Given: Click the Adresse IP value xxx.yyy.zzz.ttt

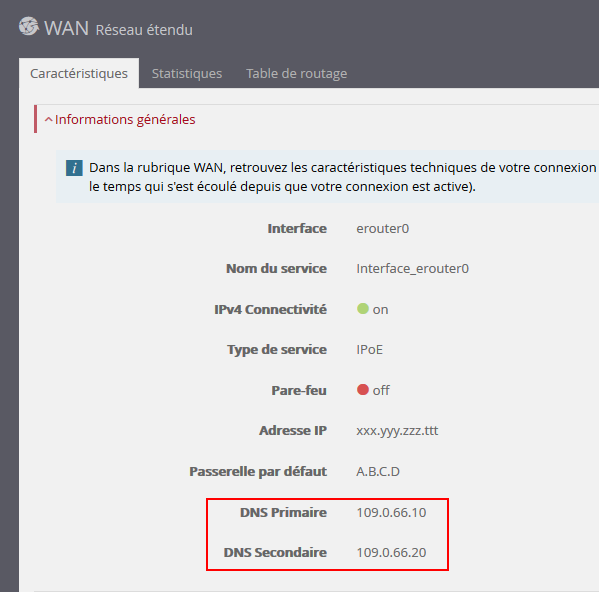Looking at the screenshot, I should pyautogui.click(x=397, y=431).
